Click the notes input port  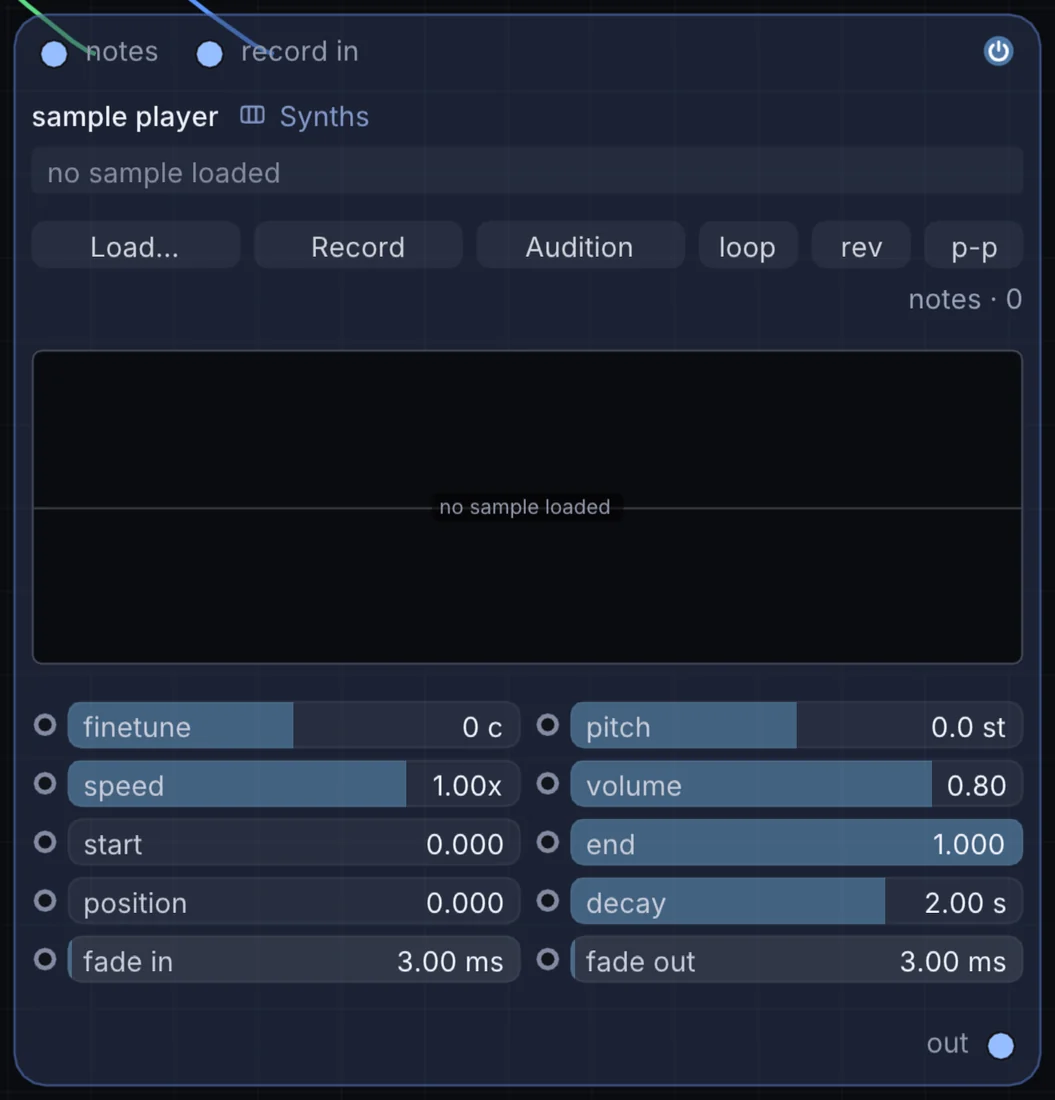tap(54, 54)
